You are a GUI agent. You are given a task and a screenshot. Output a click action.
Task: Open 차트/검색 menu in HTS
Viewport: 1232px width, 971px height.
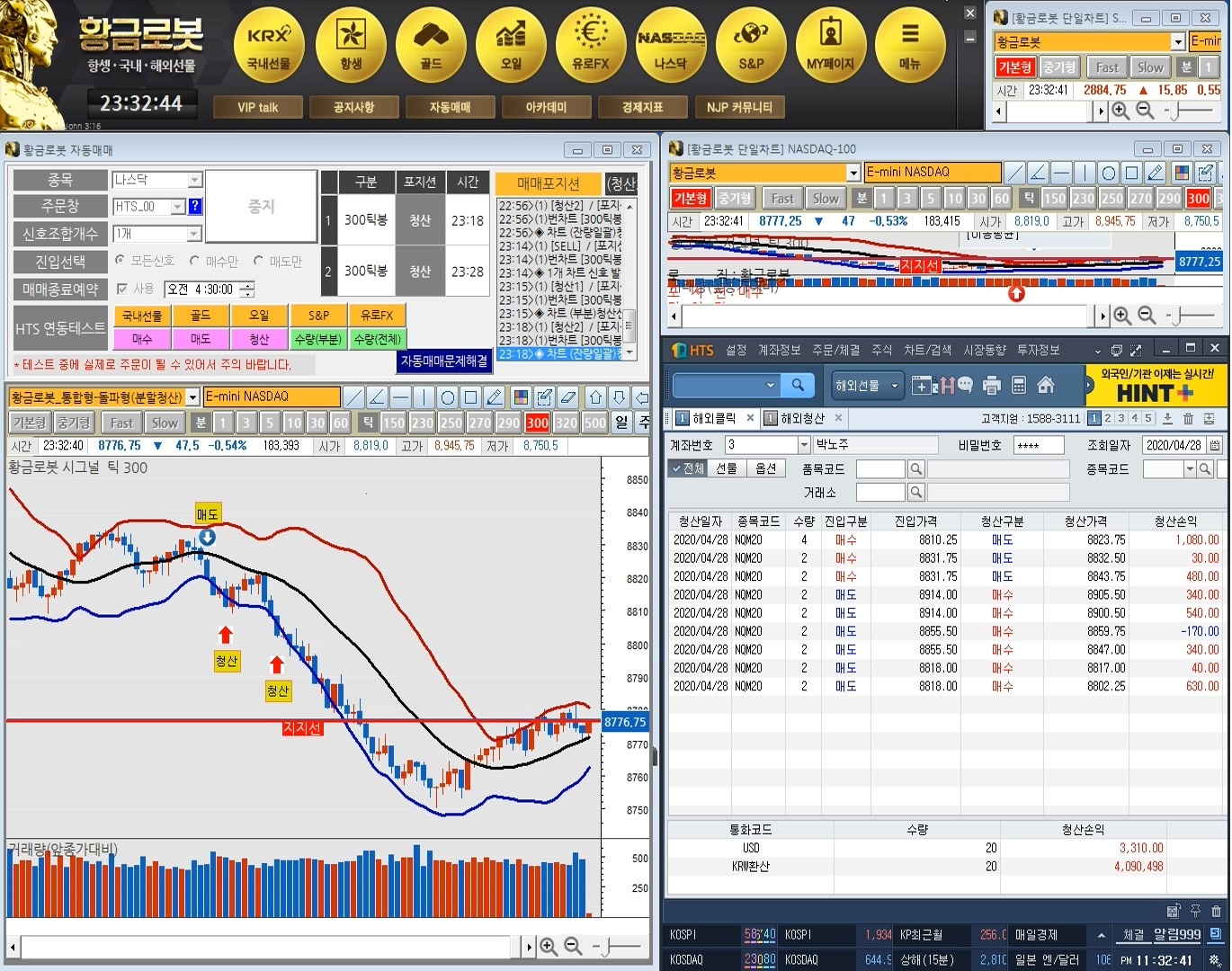tap(929, 350)
